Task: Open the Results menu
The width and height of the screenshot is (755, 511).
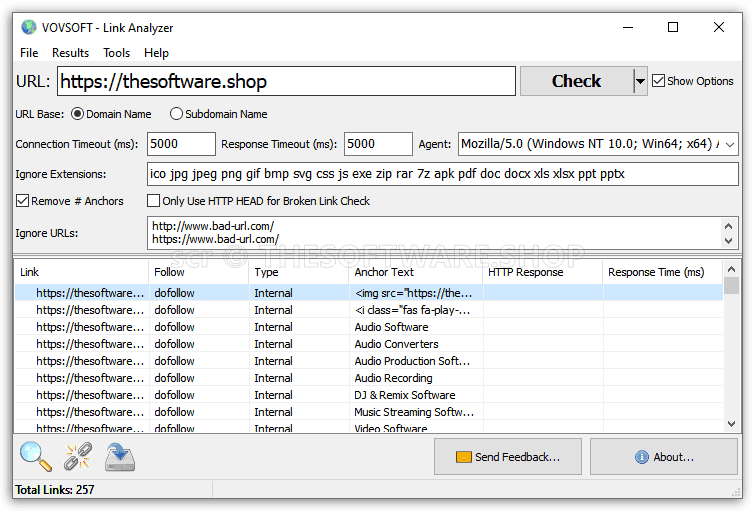Action: click(x=70, y=52)
